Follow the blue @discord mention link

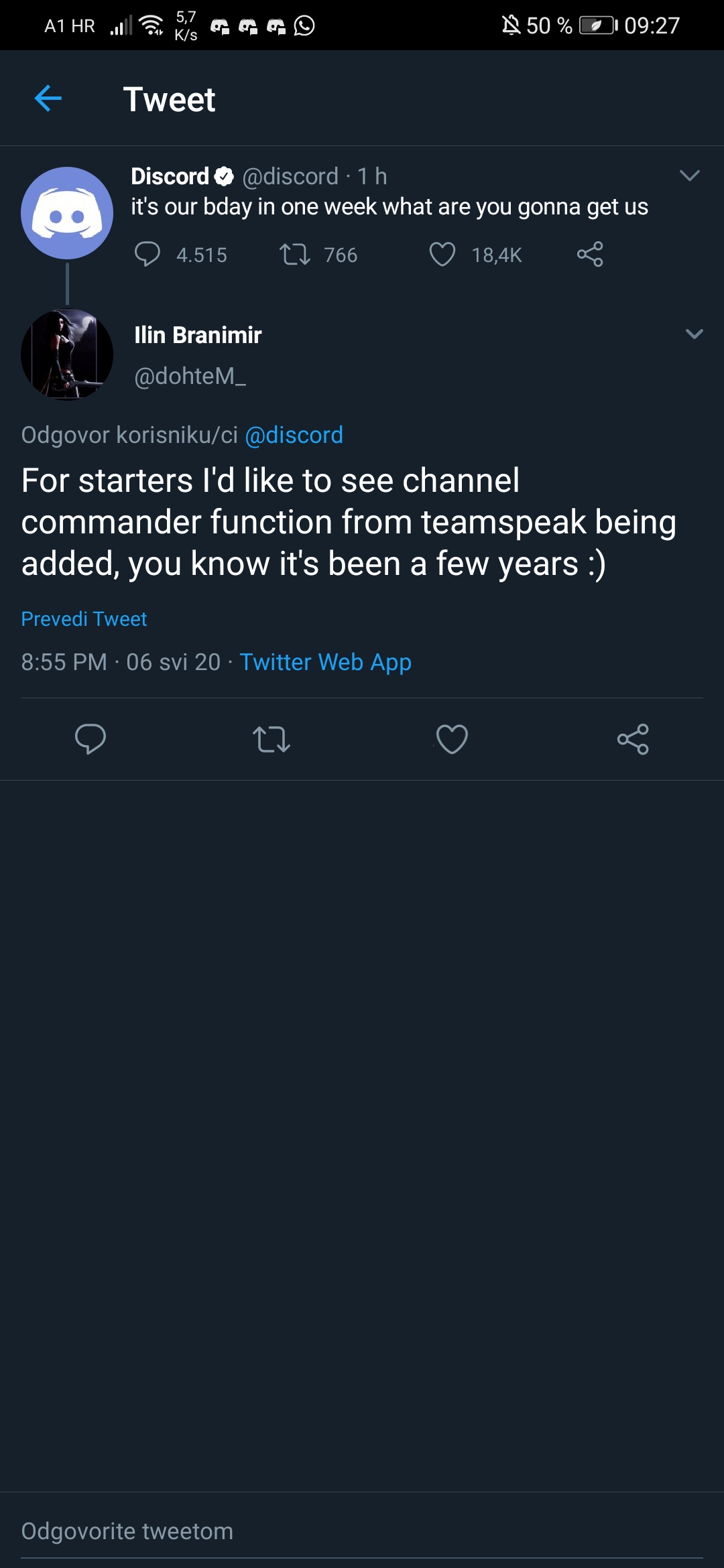pos(294,435)
